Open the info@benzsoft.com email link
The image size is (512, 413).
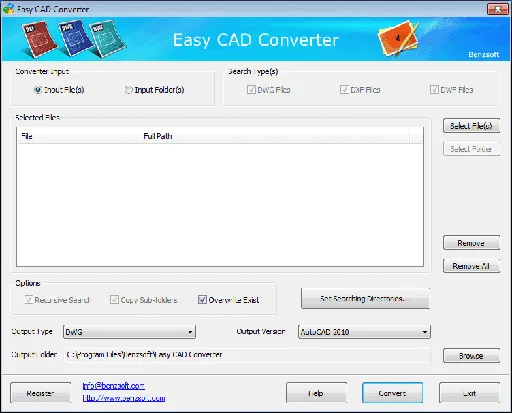(x=114, y=386)
